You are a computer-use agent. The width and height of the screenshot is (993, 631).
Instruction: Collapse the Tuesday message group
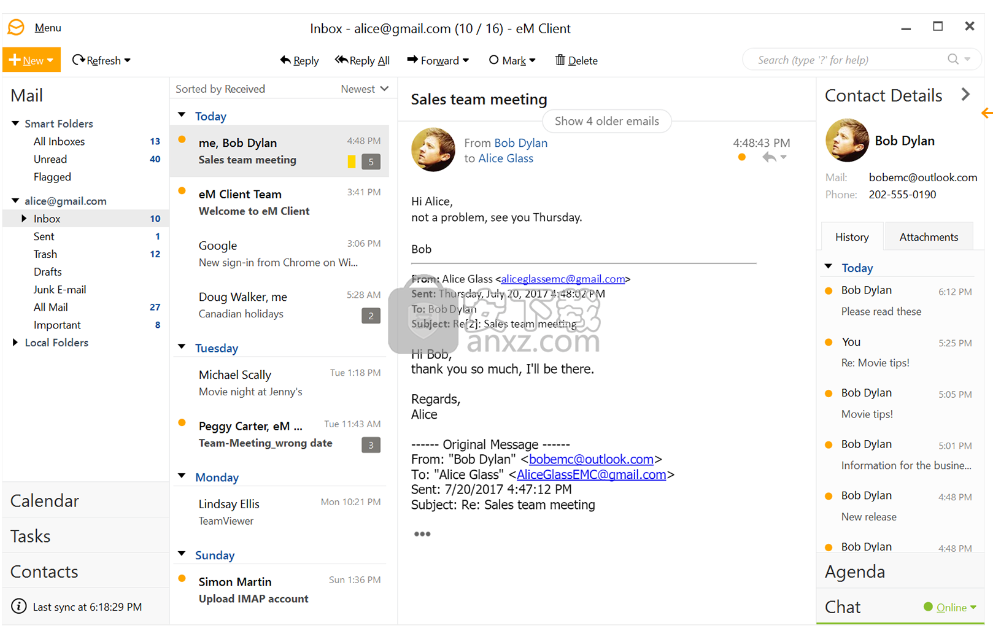point(182,347)
